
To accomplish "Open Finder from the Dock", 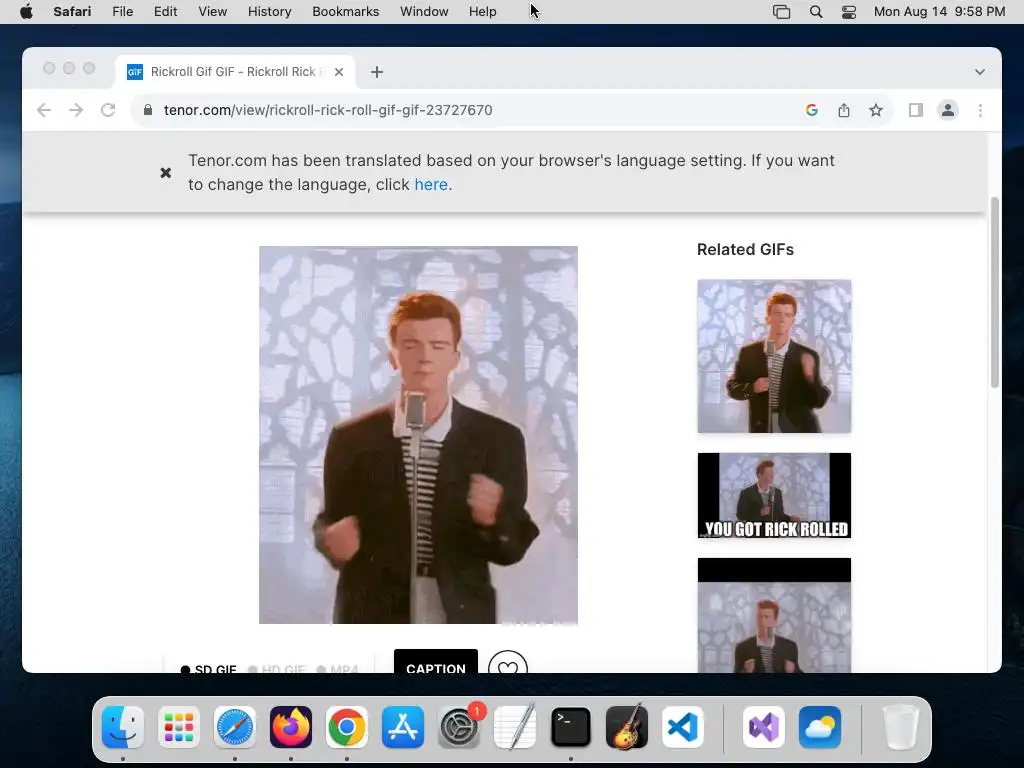I will pyautogui.click(x=123, y=727).
